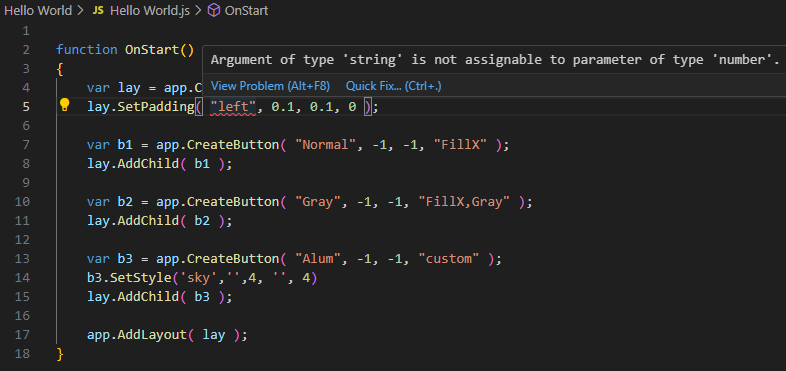786x371 pixels.
Task: Click the purple cube OnStart symbol icon
Action: click(x=214, y=11)
